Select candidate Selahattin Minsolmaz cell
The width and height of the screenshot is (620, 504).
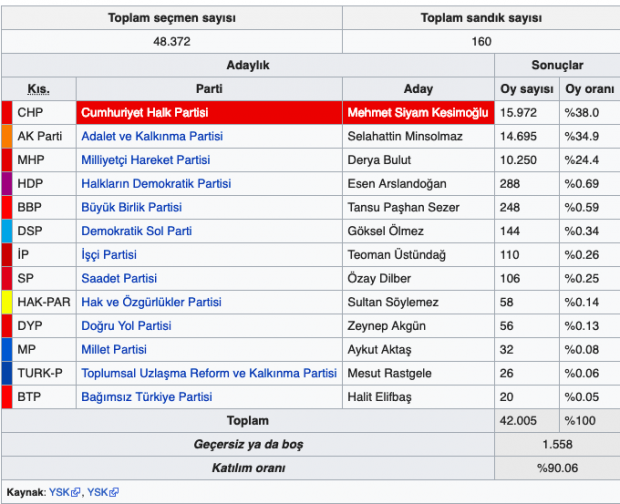(418, 136)
